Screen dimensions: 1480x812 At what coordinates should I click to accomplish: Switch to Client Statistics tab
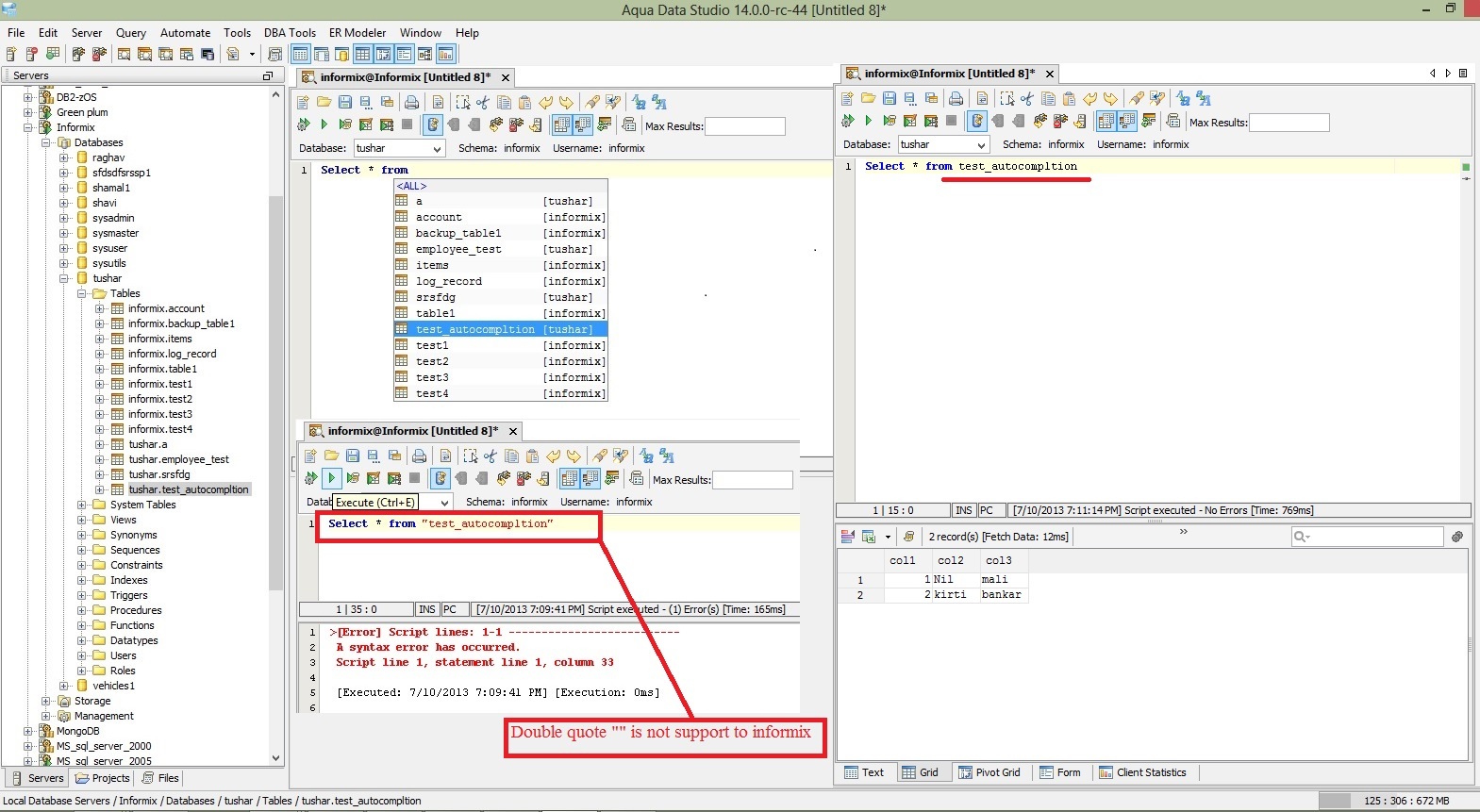pos(1142,772)
